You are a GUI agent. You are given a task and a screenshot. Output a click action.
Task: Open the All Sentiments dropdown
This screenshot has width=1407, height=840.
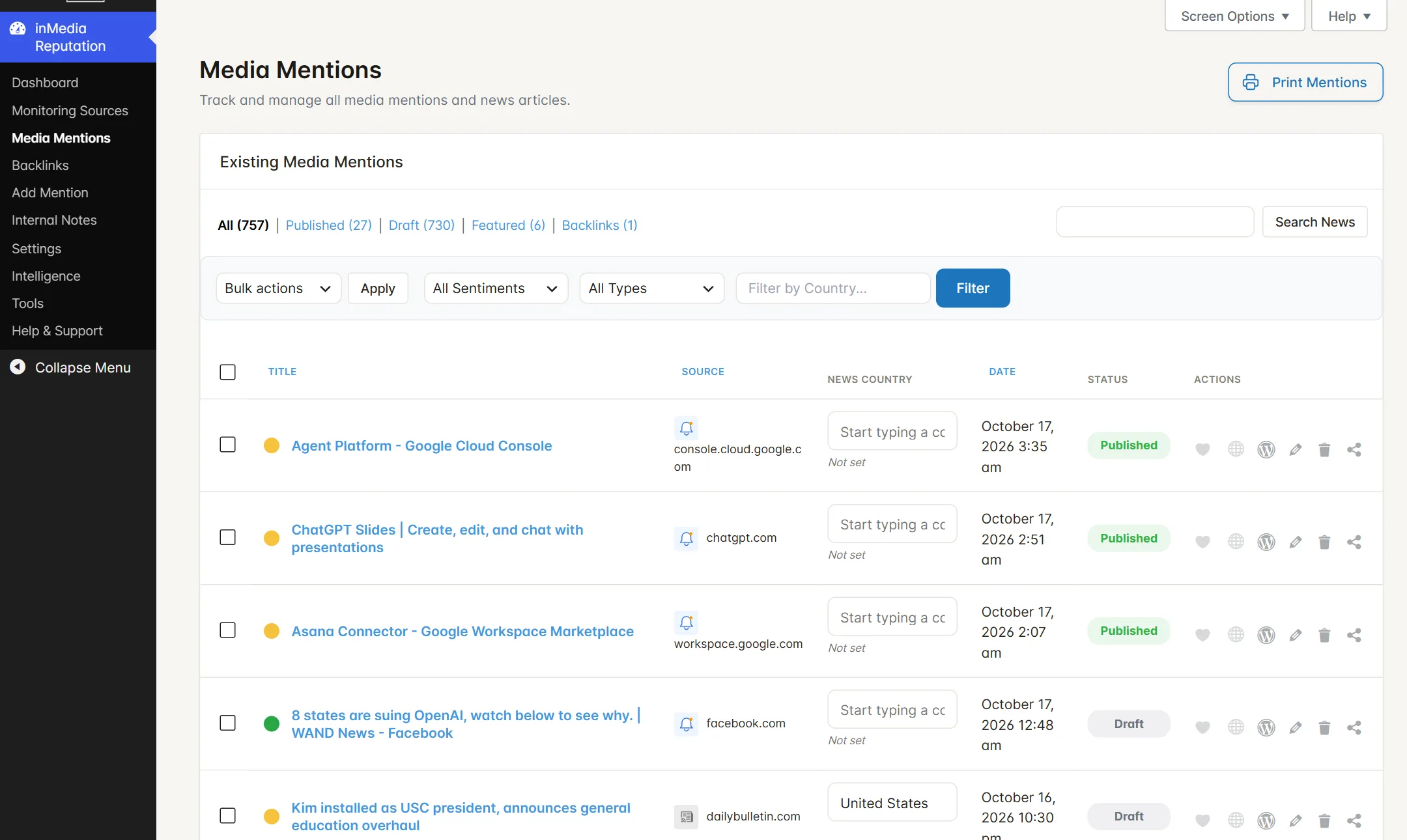(496, 288)
